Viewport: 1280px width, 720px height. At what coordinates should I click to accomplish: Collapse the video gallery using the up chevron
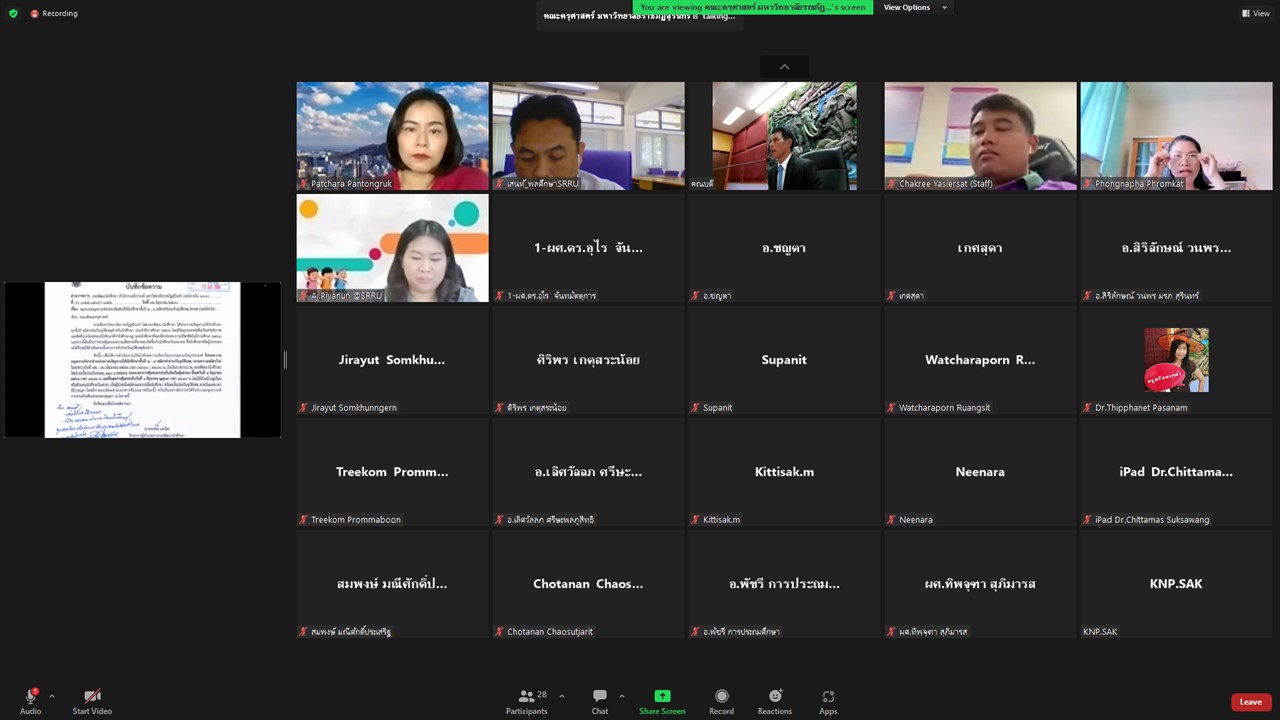[x=784, y=66]
